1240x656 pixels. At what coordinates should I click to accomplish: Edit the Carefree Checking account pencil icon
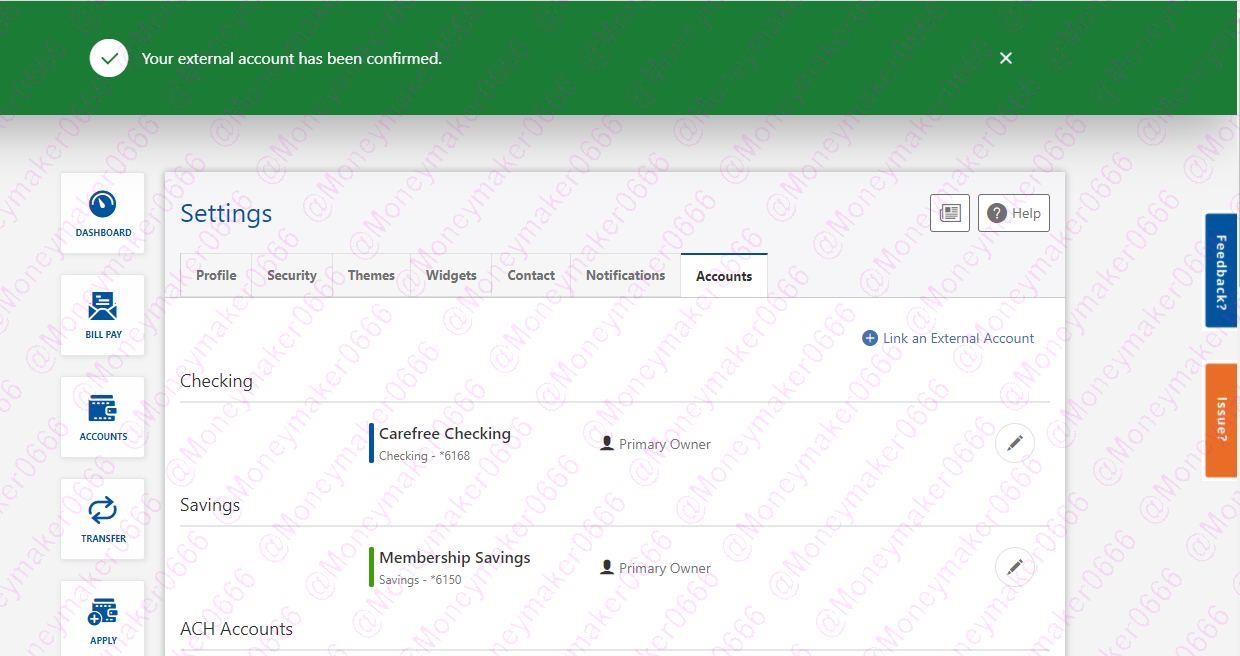(1014, 443)
